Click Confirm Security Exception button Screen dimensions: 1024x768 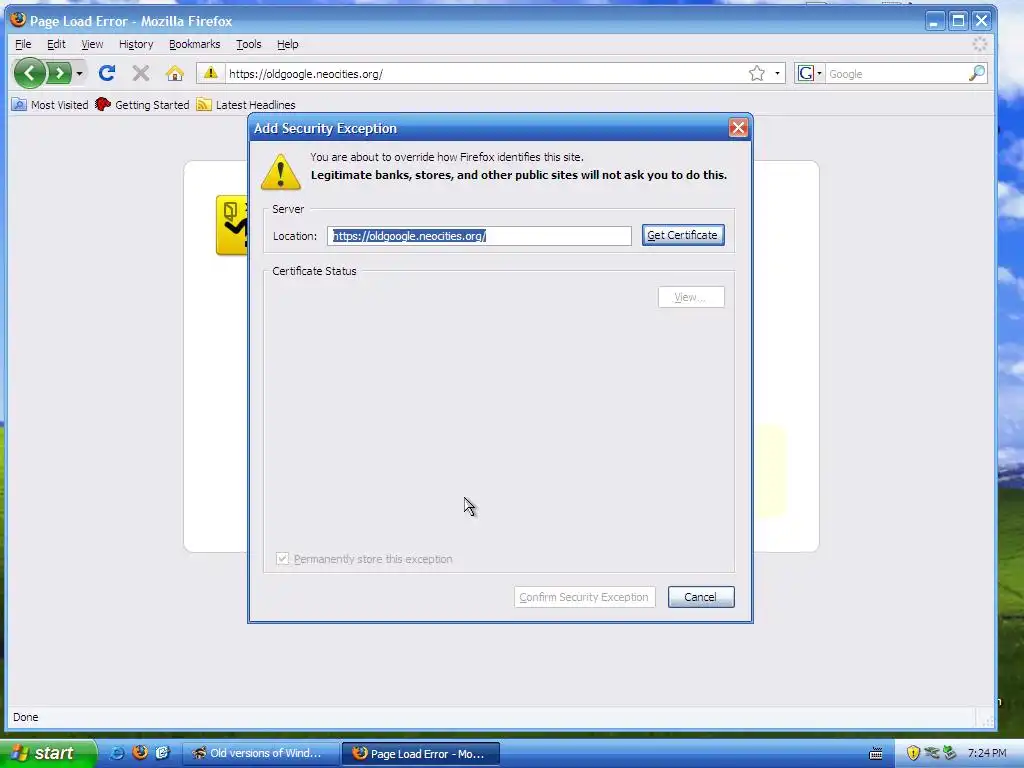tap(584, 597)
